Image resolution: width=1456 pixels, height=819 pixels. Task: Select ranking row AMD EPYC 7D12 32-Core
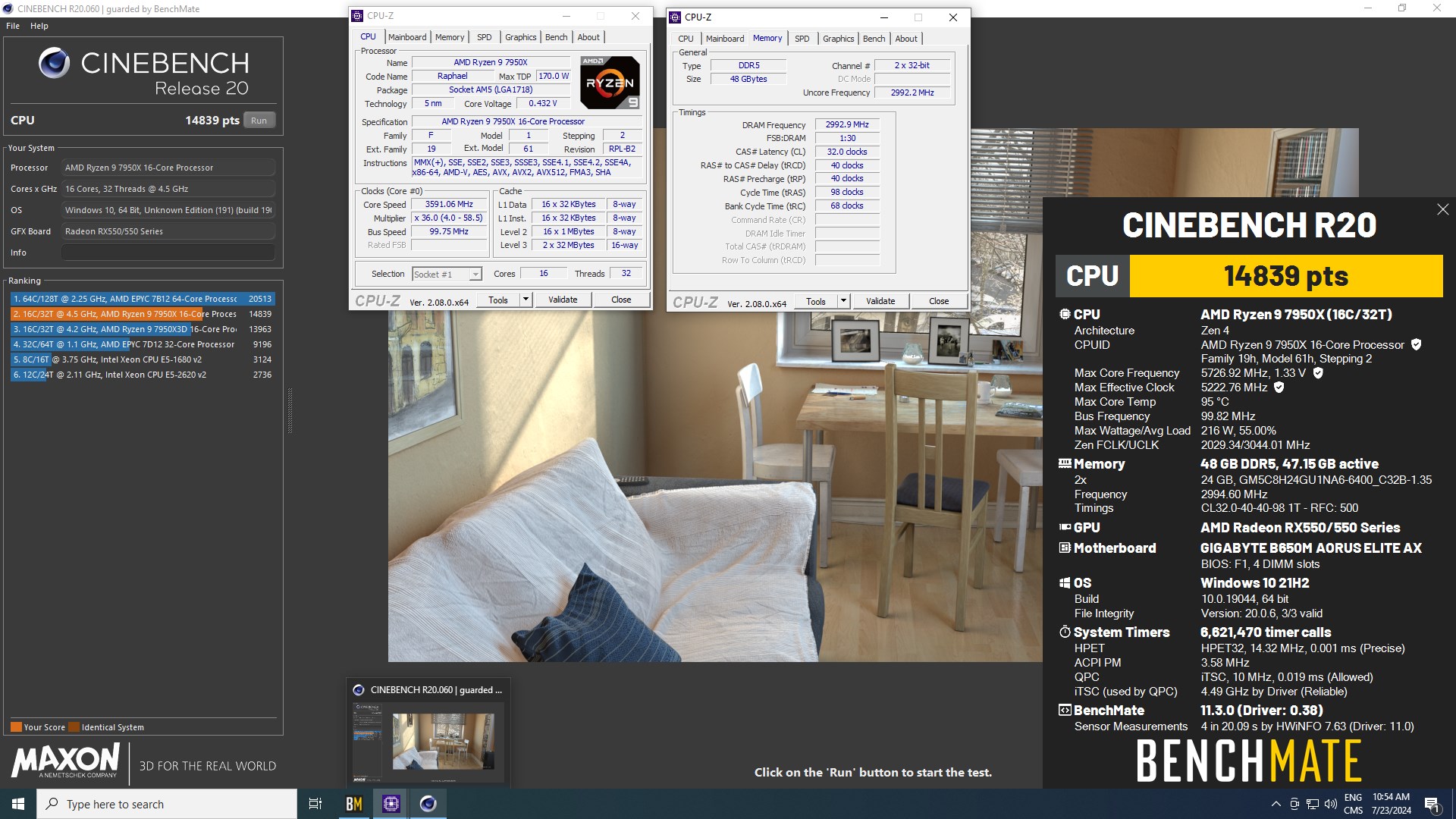pos(143,344)
